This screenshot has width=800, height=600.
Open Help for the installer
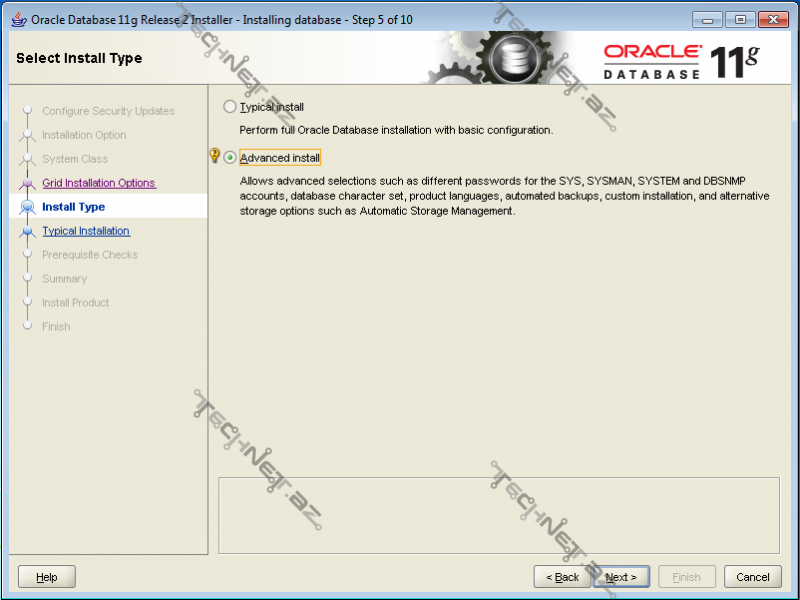[47, 577]
